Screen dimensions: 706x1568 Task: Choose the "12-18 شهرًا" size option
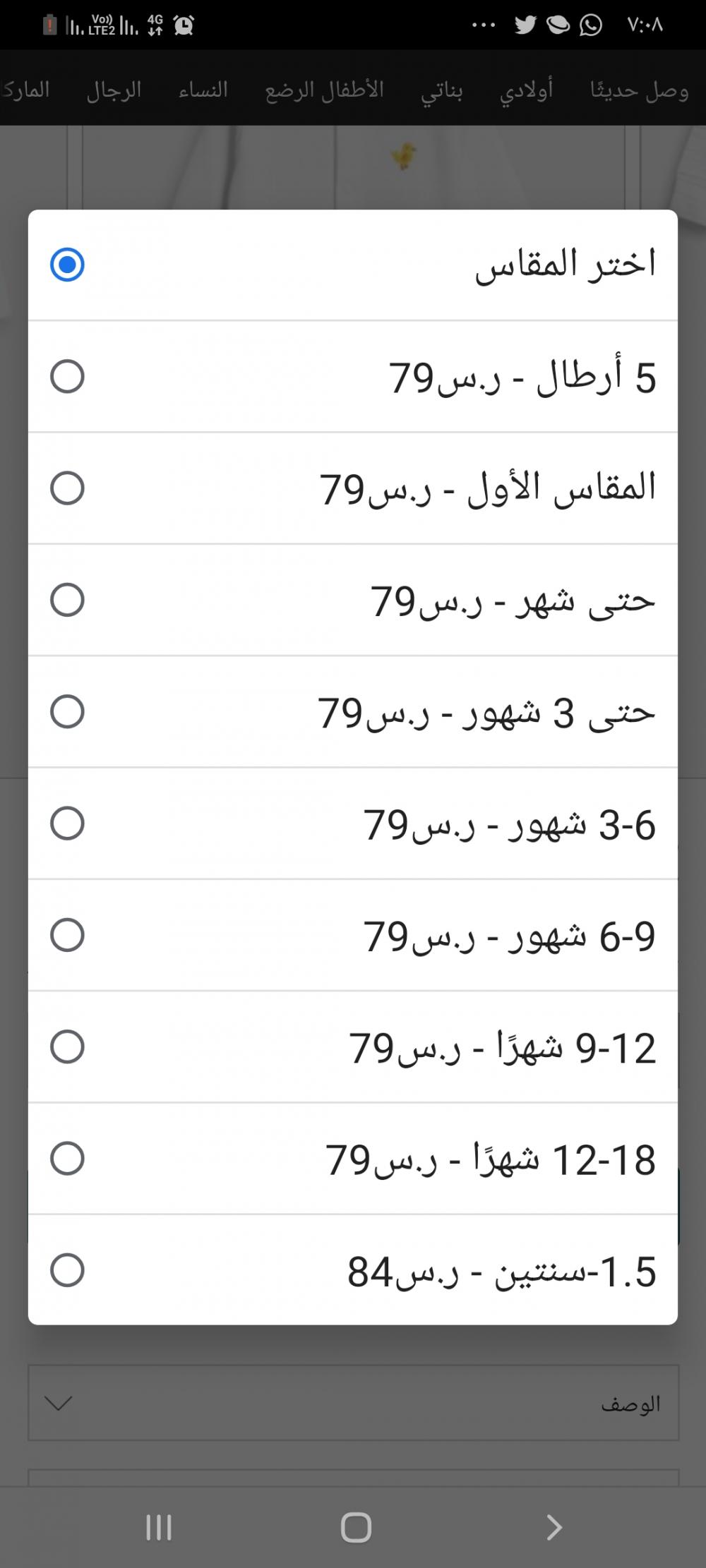coord(67,1159)
